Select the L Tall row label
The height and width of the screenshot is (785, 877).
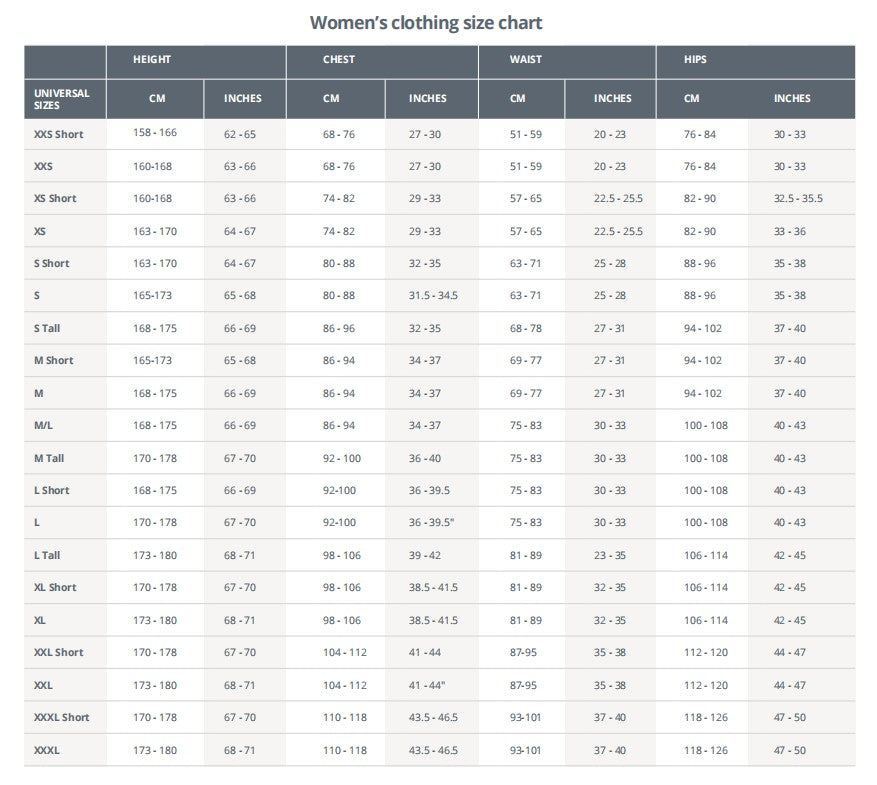47,555
